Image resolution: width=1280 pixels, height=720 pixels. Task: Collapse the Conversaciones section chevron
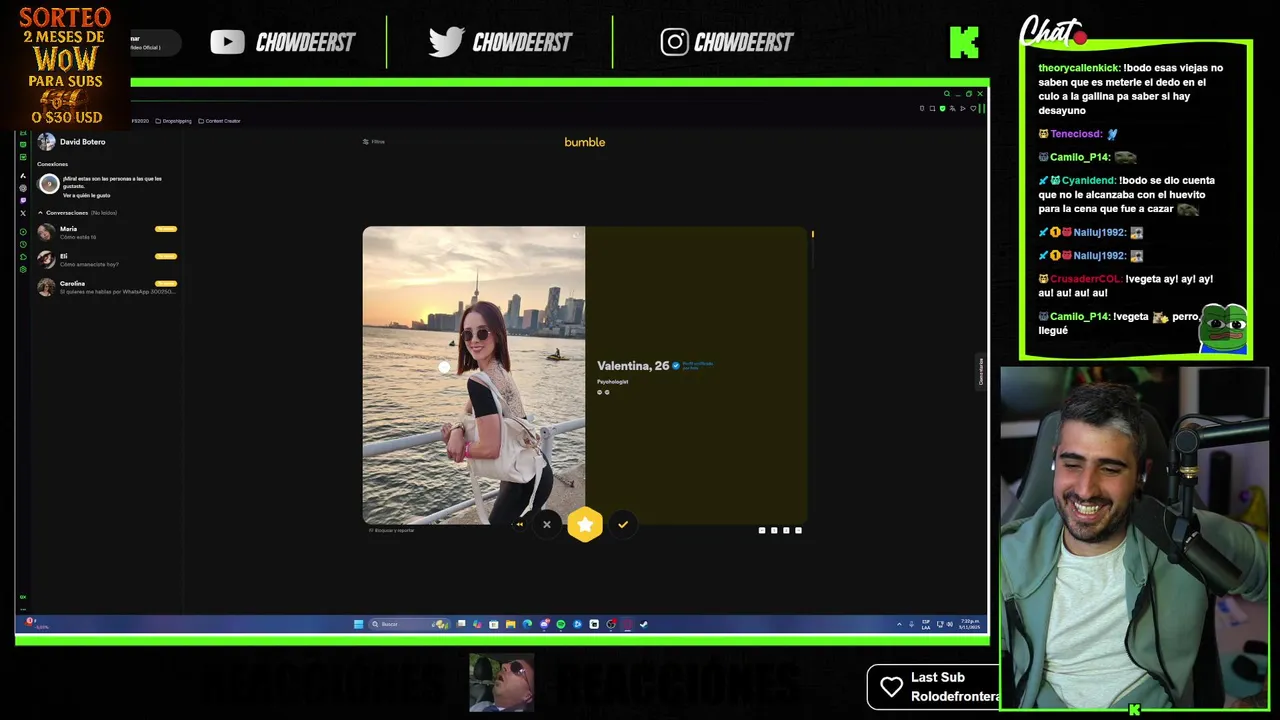pyautogui.click(x=40, y=213)
